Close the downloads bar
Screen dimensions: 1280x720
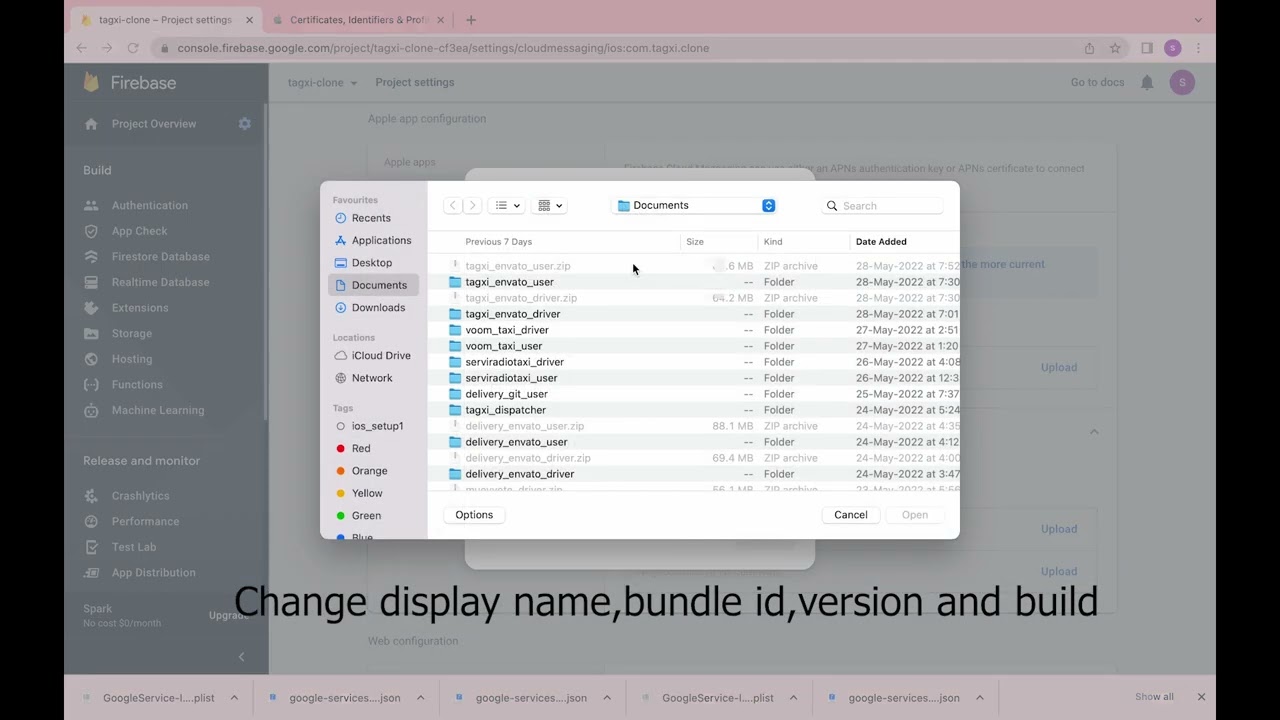click(x=1202, y=697)
